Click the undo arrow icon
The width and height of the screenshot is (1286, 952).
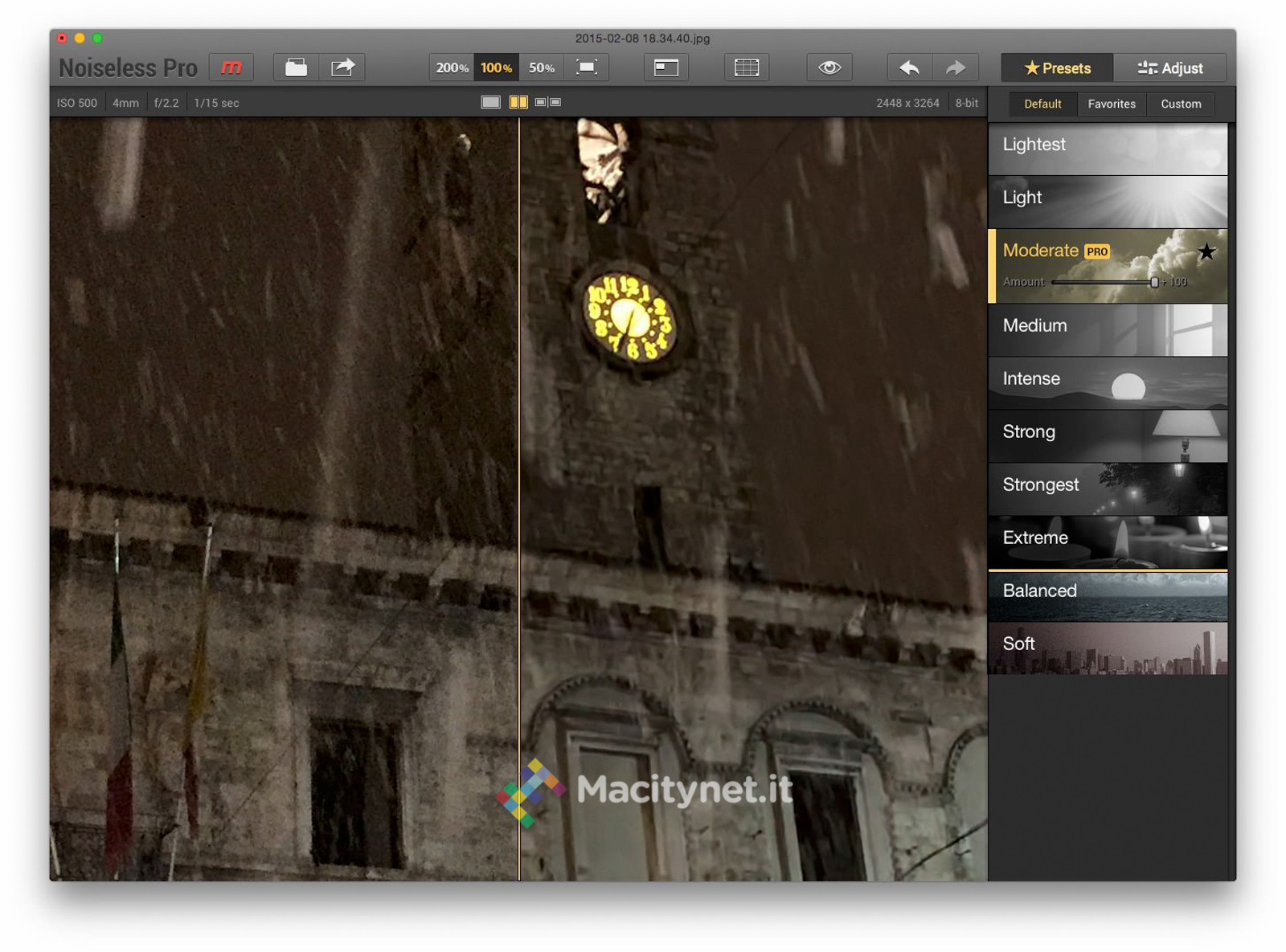pyautogui.click(x=910, y=67)
